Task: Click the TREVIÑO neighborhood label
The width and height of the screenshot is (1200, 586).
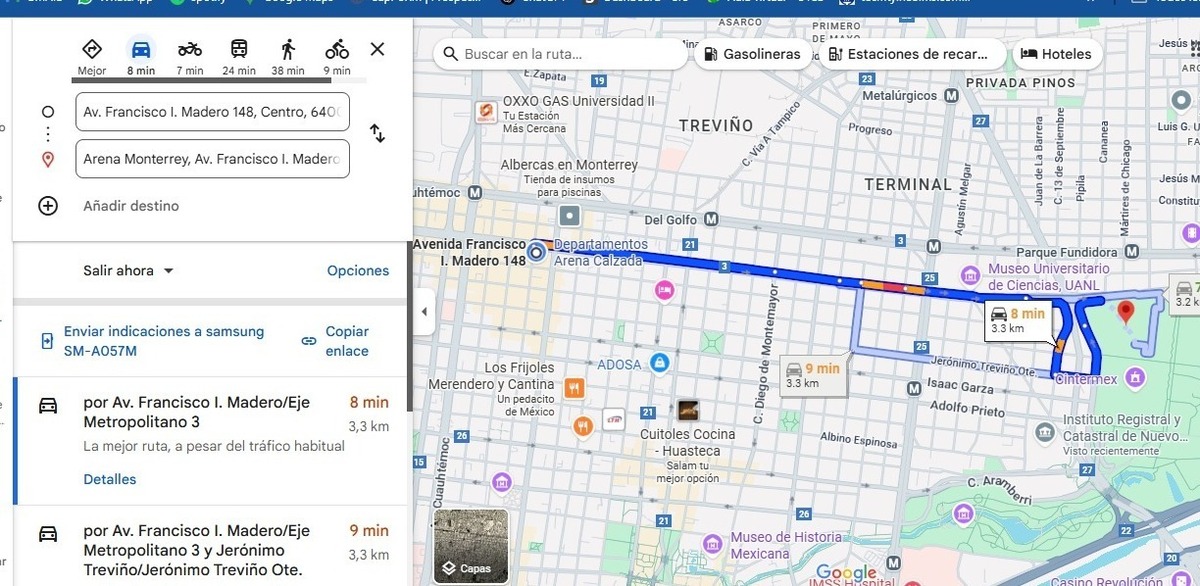Action: point(715,125)
